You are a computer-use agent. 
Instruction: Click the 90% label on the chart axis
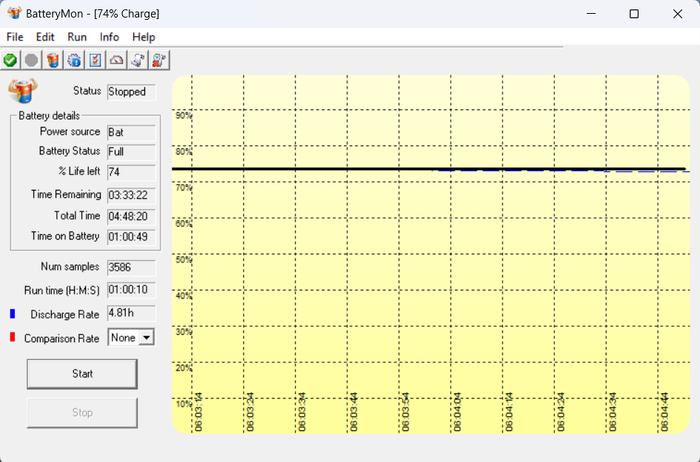183,116
